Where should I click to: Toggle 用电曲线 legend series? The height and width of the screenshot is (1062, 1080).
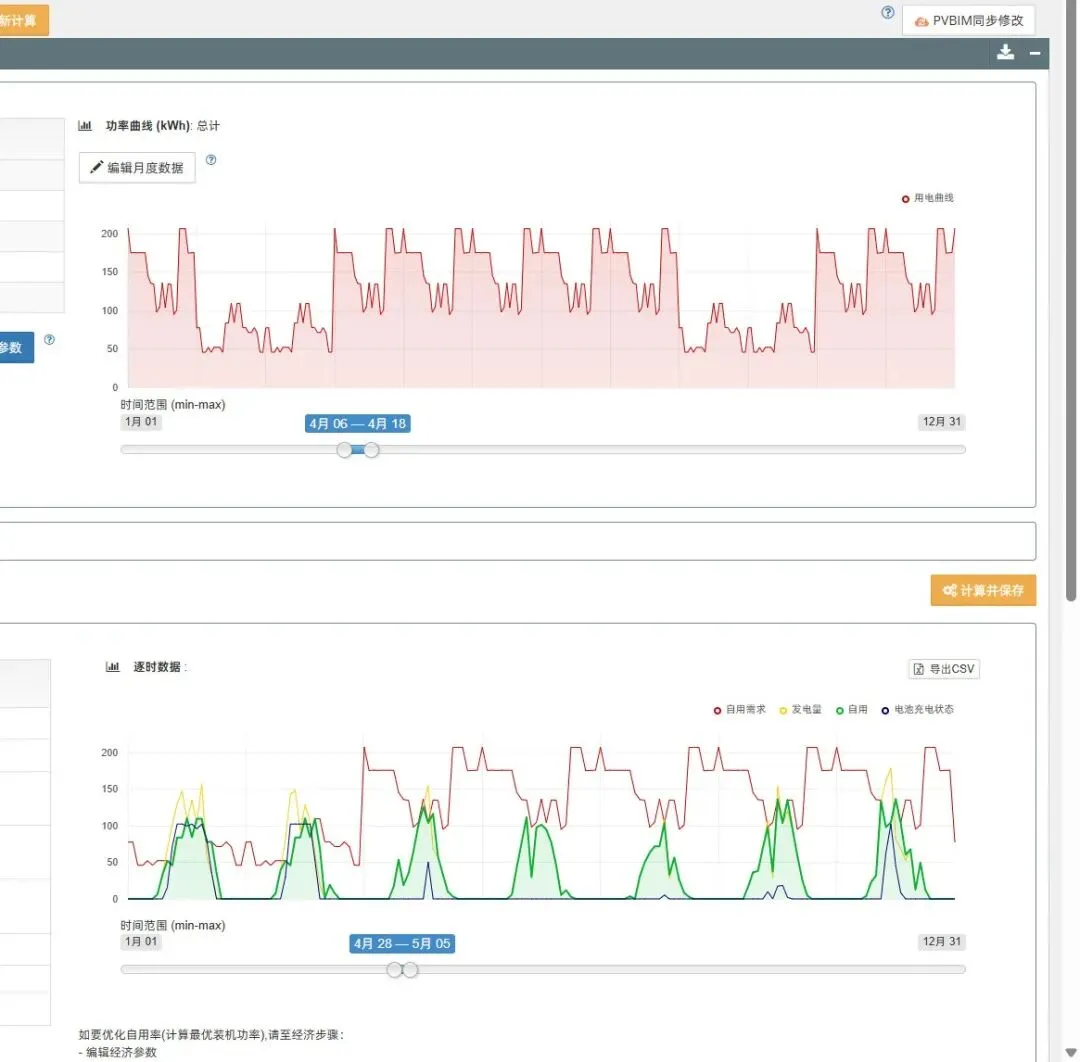tap(928, 198)
